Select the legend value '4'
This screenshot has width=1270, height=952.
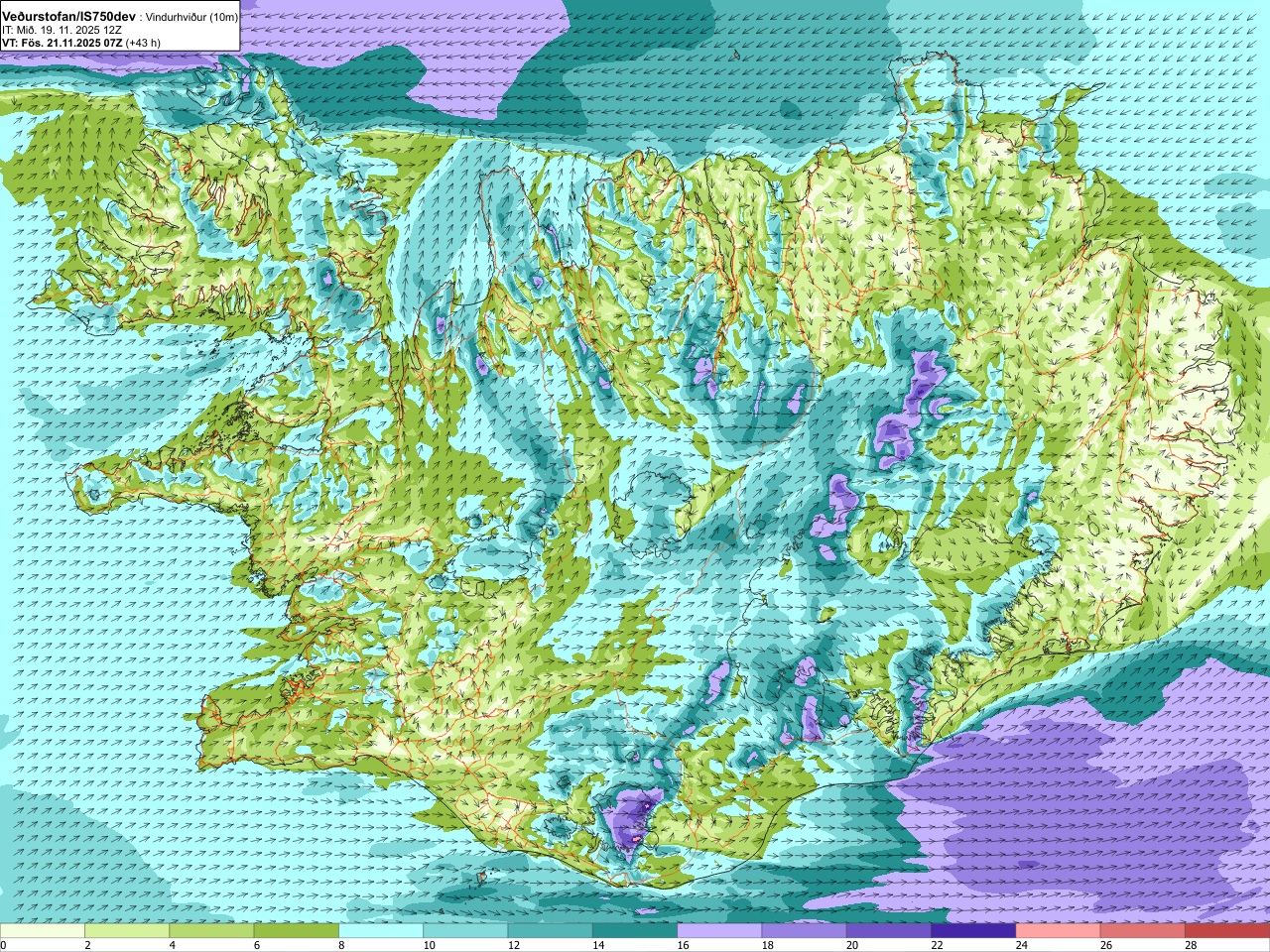[x=172, y=945]
